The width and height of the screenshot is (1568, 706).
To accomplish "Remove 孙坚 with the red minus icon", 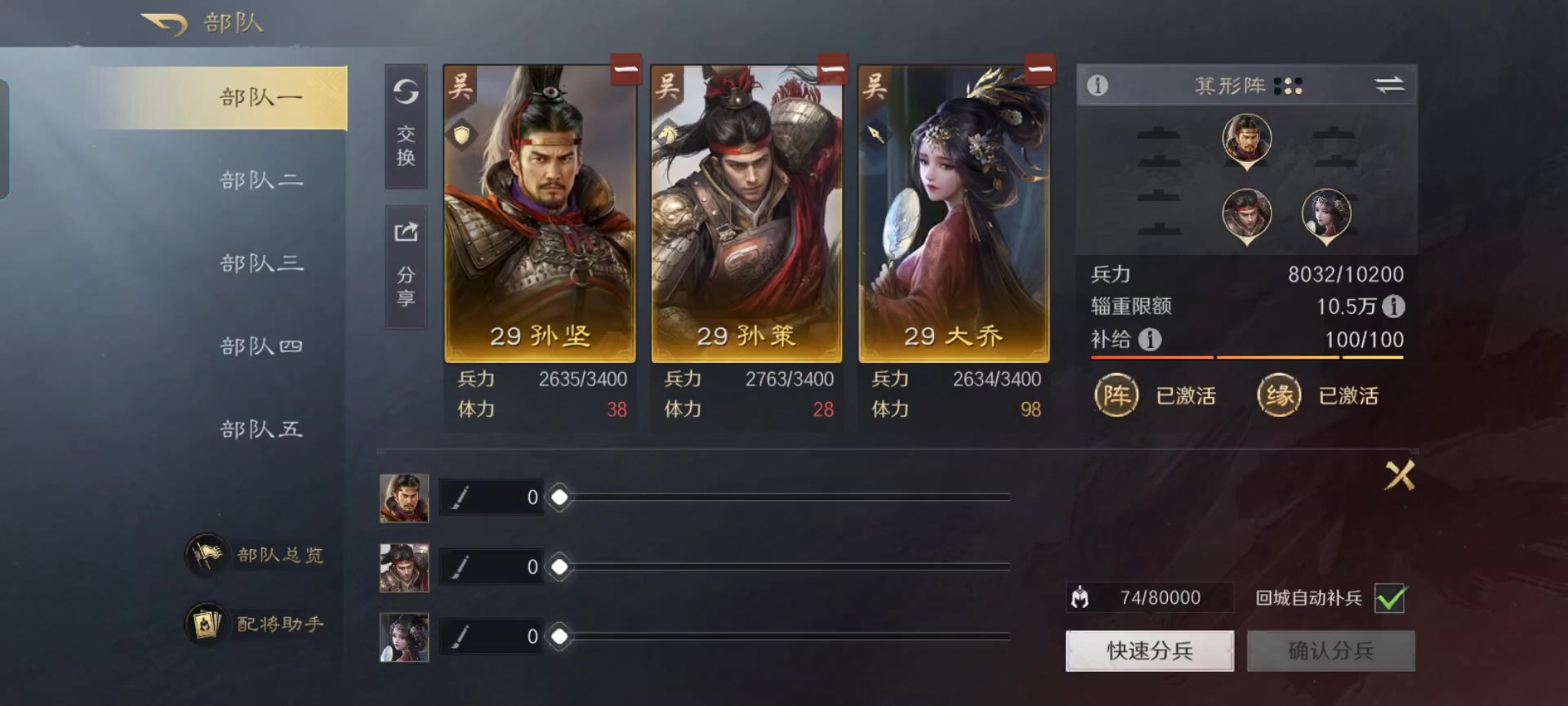I will tap(626, 70).
